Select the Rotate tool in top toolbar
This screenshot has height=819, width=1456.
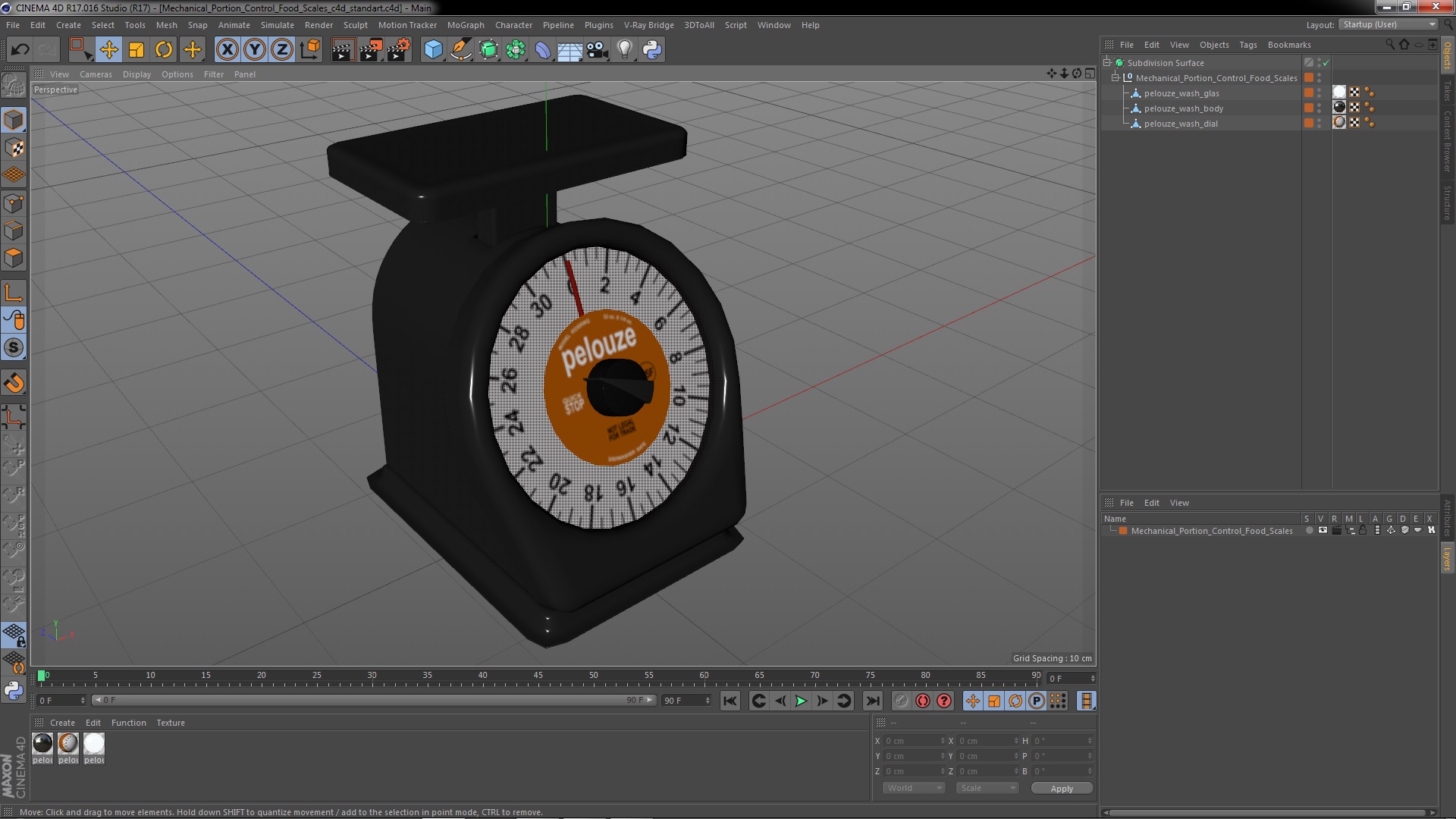(164, 50)
